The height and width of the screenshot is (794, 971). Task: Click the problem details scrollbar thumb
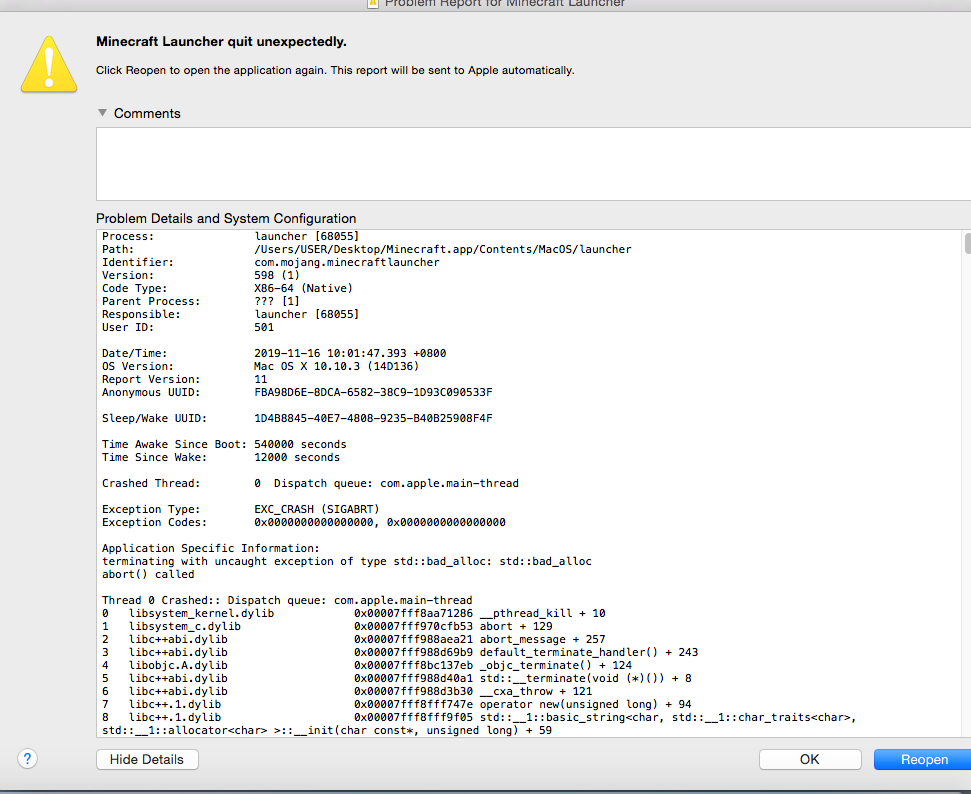pos(967,244)
